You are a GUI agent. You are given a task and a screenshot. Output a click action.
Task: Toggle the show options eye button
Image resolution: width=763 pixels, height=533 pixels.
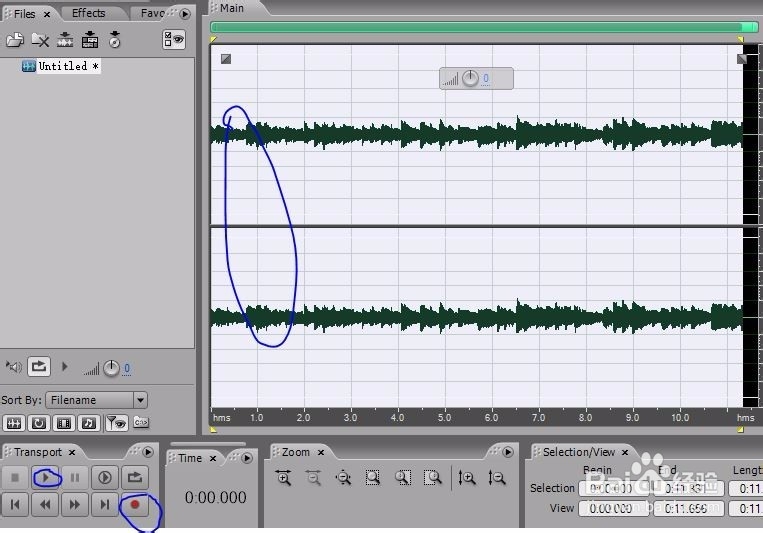pyautogui.click(x=174, y=40)
